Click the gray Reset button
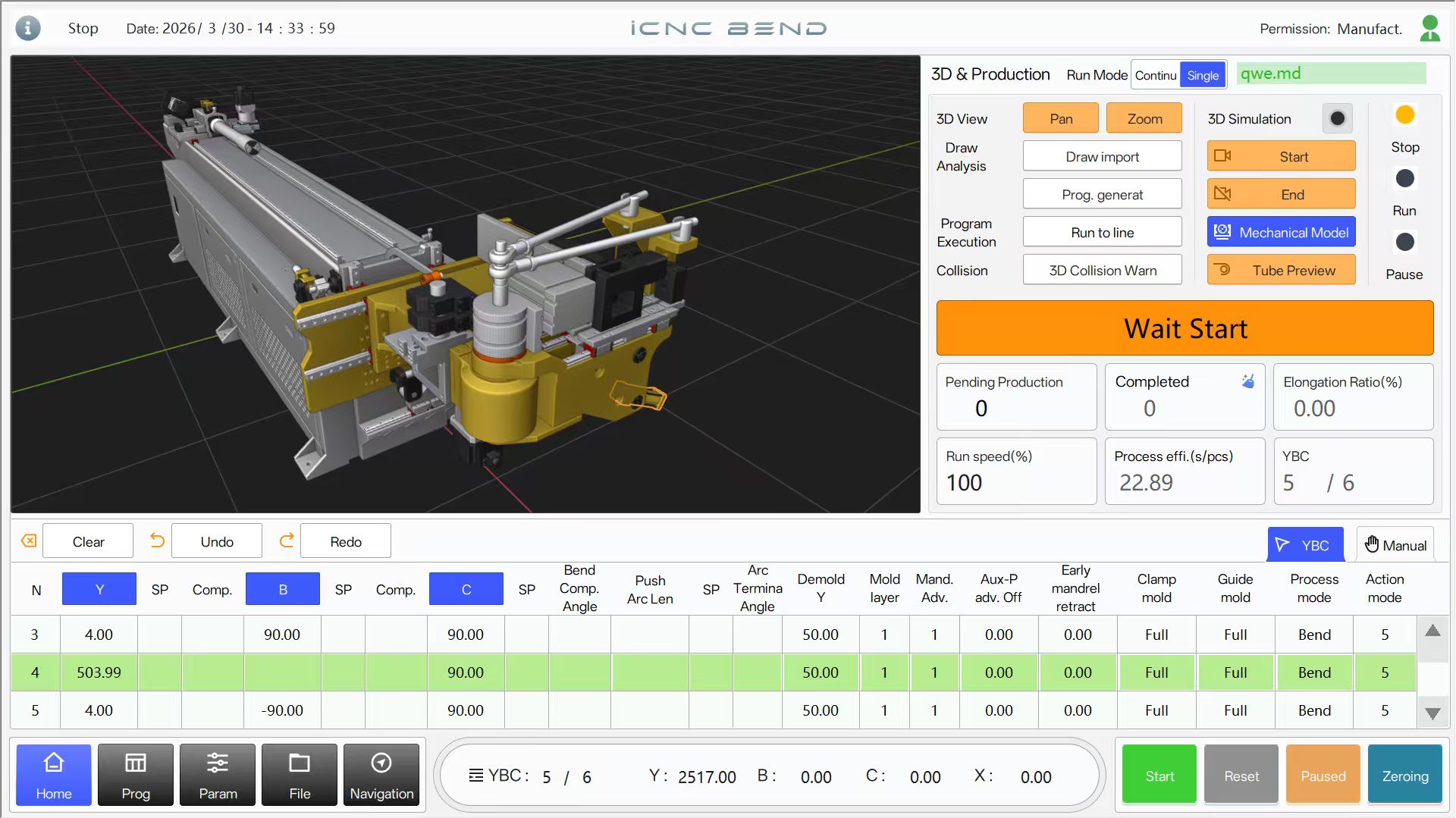This screenshot has height=818, width=1456. (1241, 775)
